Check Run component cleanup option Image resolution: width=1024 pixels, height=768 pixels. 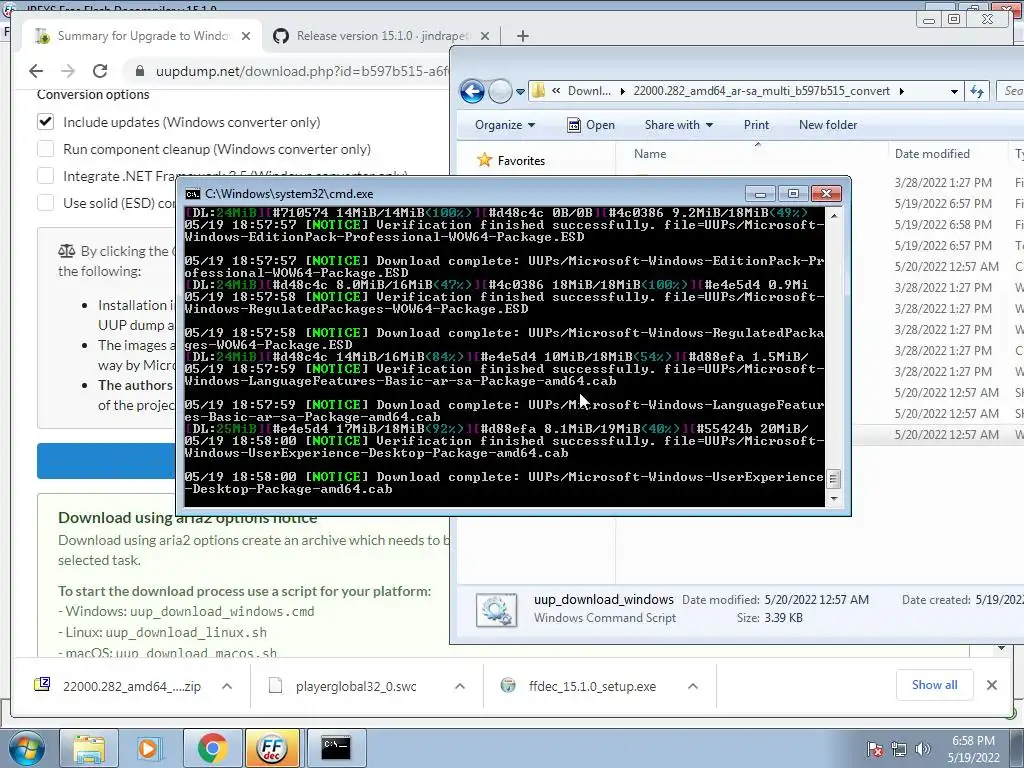coord(45,149)
